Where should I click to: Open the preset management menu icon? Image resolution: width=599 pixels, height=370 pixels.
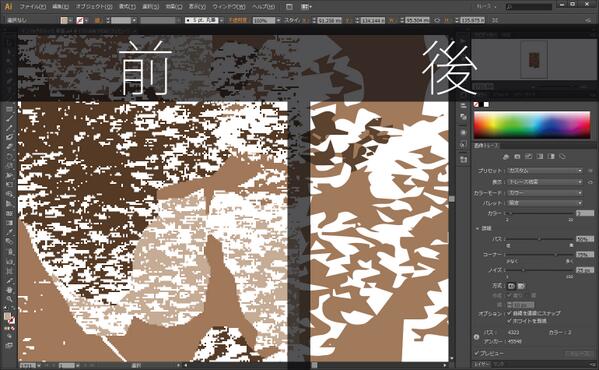point(591,171)
